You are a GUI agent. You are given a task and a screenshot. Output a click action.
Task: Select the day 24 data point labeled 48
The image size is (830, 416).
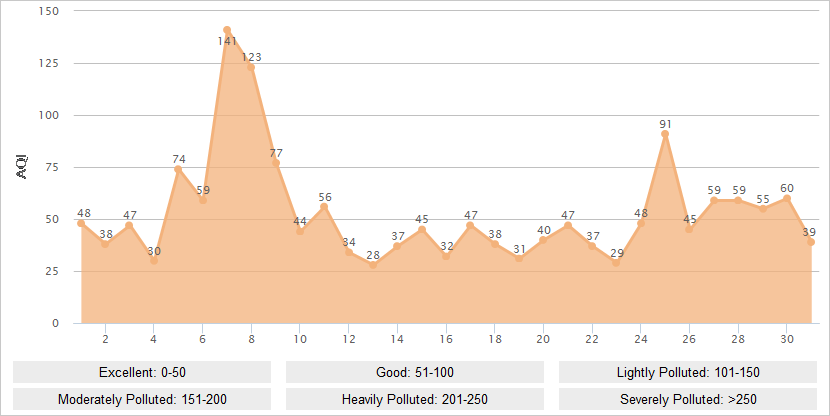[641, 223]
